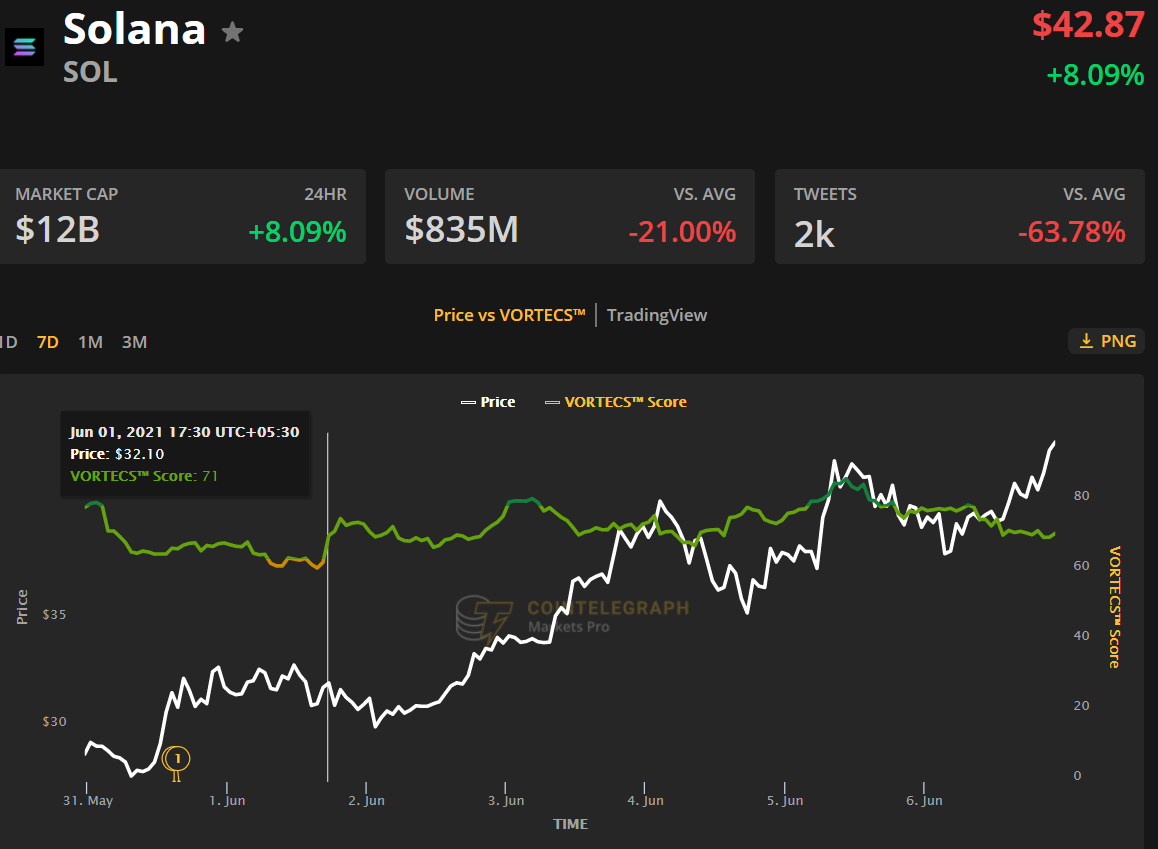Select the 7D timeframe tab
Viewport: 1158px width, 849px height.
point(46,341)
